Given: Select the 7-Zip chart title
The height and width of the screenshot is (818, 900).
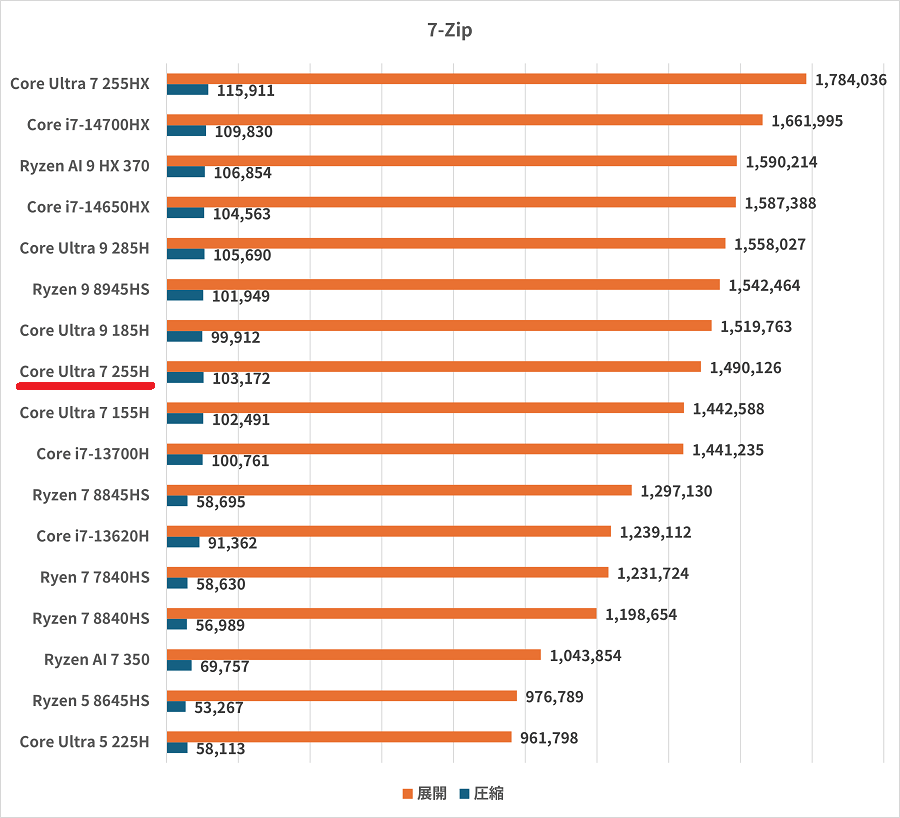Looking at the screenshot, I should (x=449, y=30).
